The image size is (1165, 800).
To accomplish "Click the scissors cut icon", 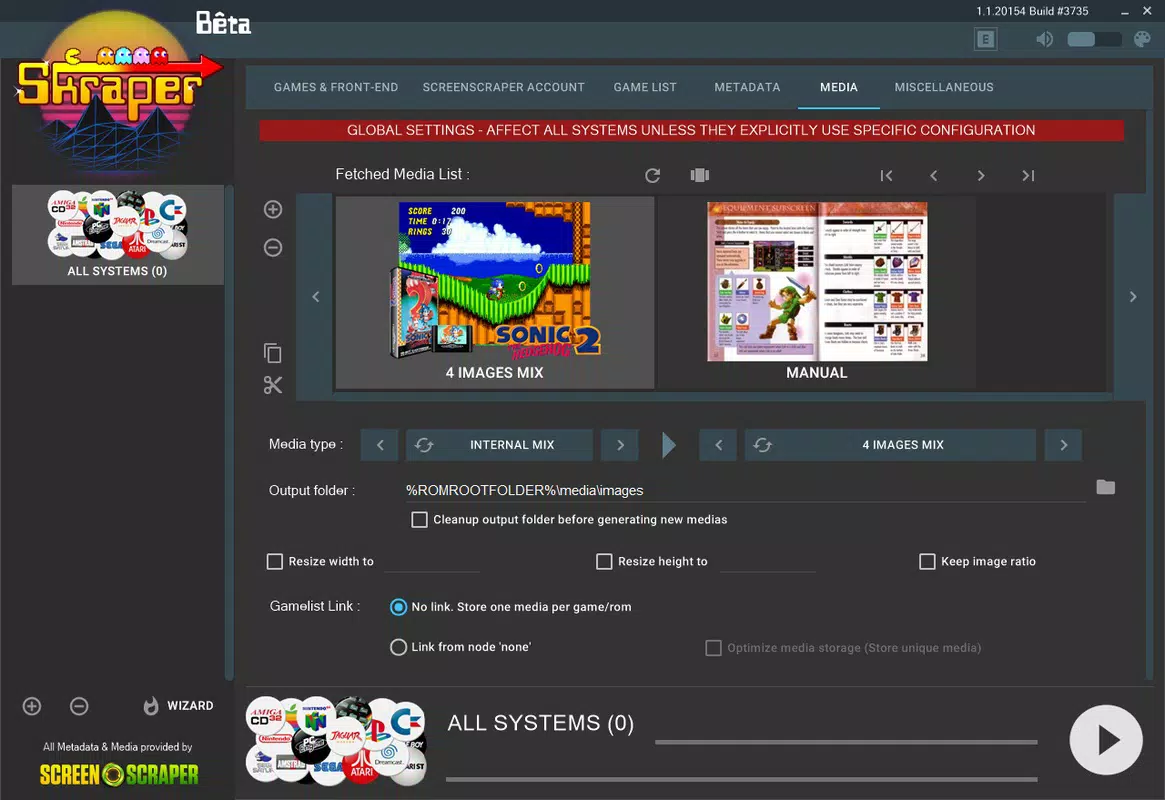I will pyautogui.click(x=273, y=385).
